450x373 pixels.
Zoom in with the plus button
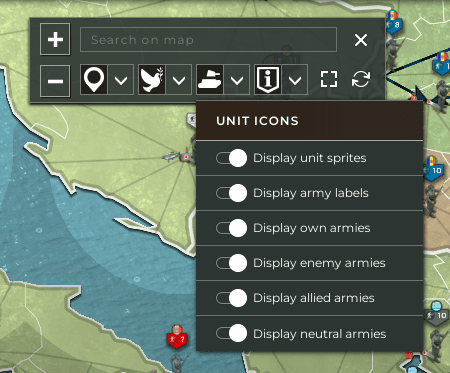(x=55, y=39)
